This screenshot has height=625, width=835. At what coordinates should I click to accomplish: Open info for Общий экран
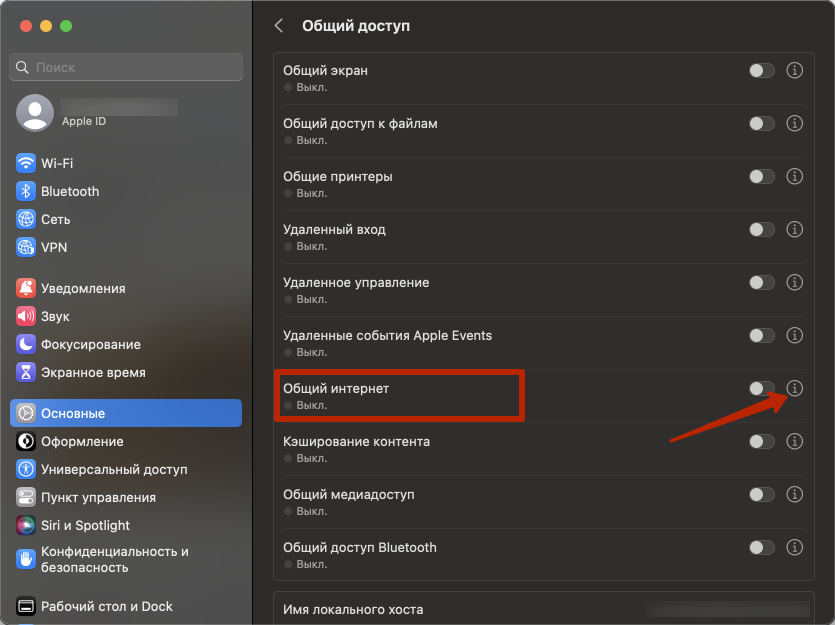[795, 70]
